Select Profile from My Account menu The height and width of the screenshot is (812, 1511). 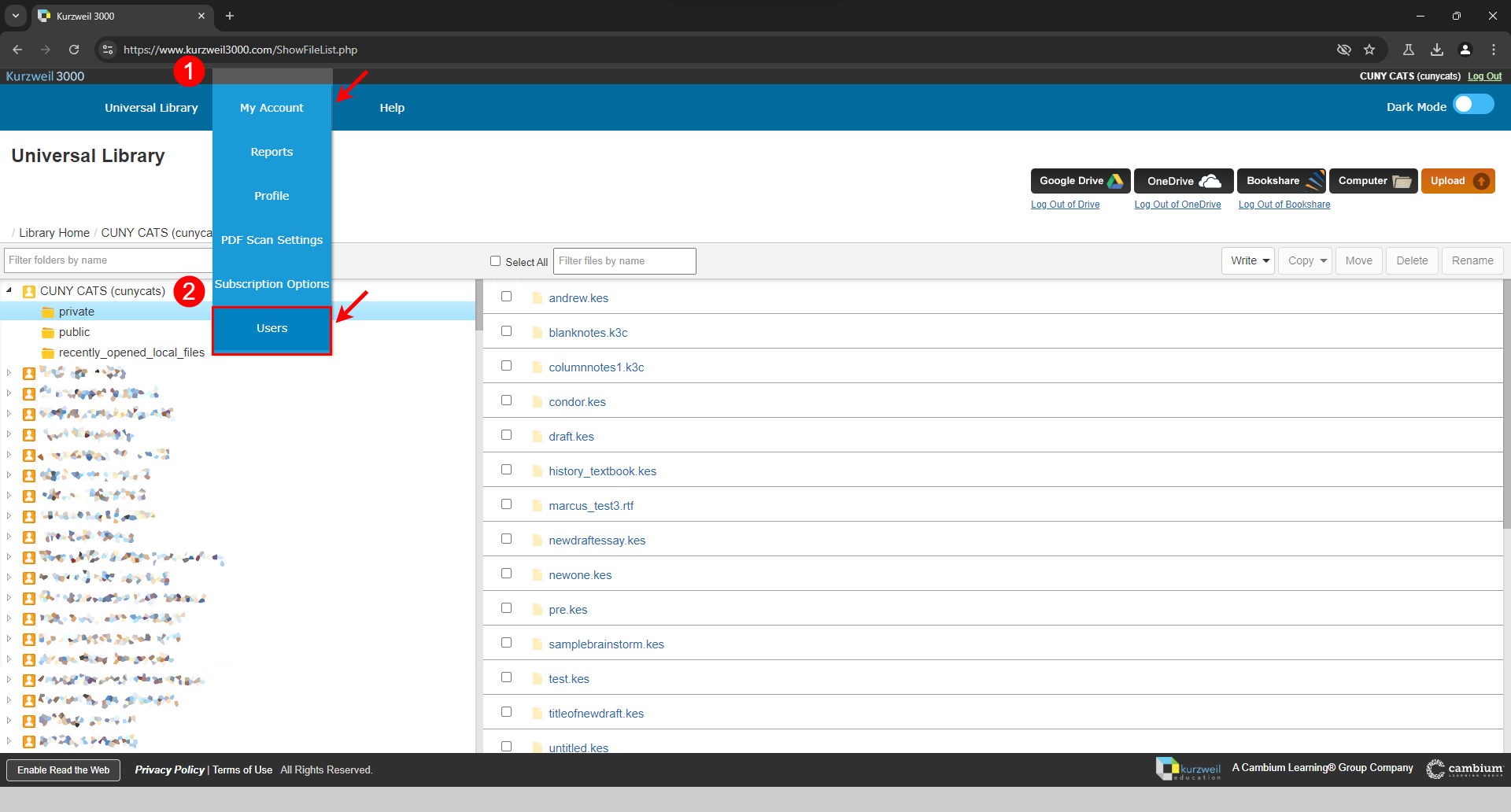[272, 196]
